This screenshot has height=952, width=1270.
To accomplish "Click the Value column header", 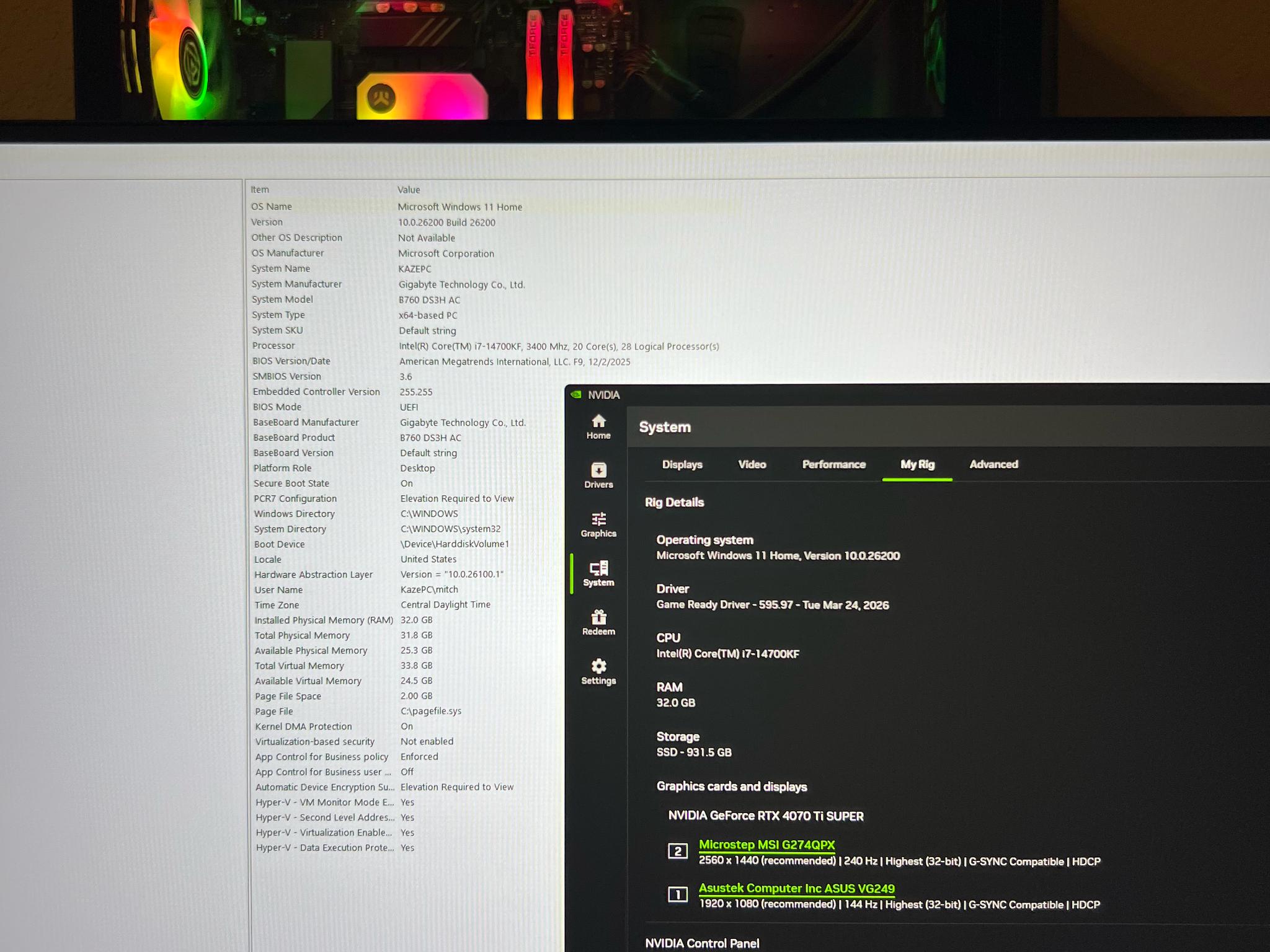I will coord(409,190).
